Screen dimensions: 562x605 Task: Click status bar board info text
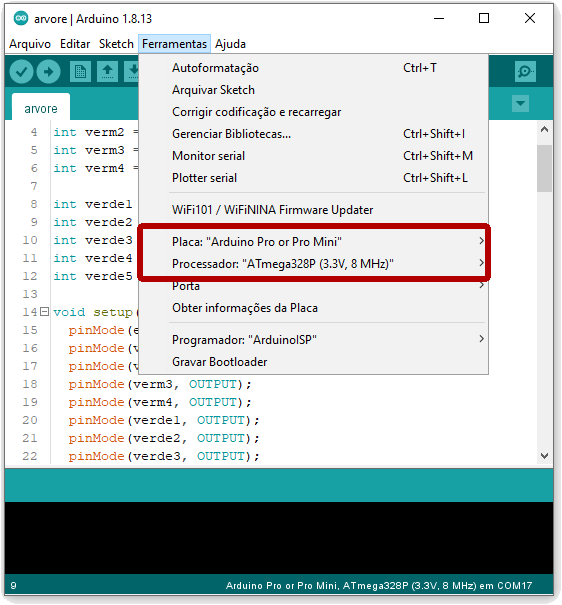pos(379,586)
